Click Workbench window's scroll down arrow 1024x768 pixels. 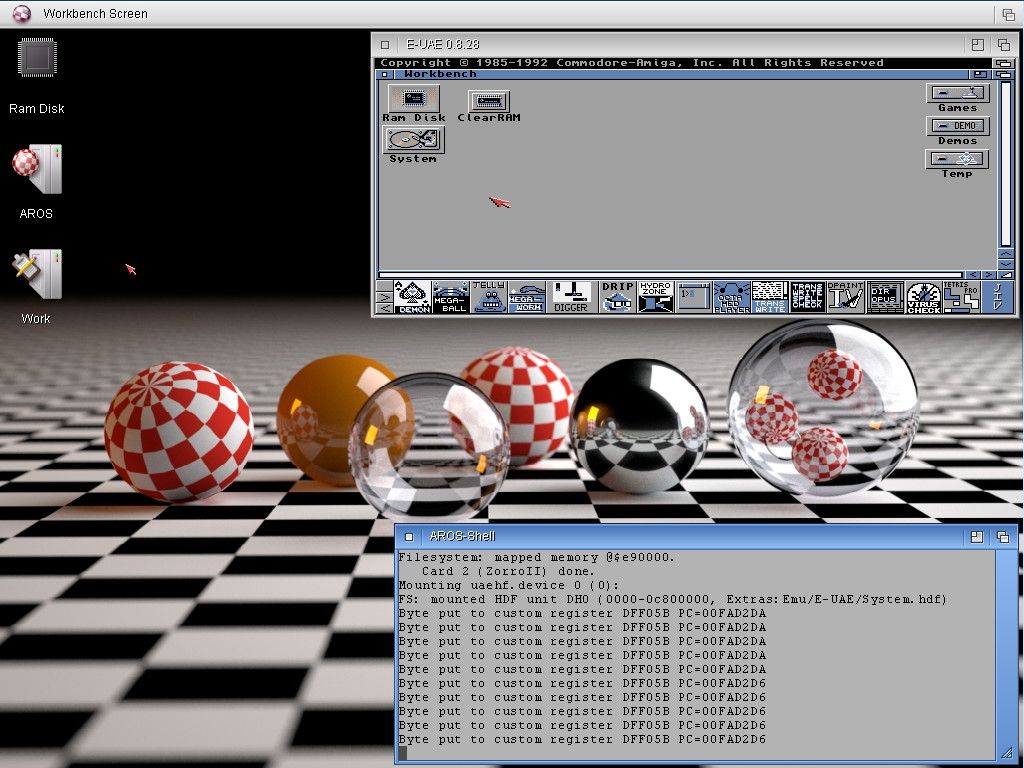(x=1005, y=264)
